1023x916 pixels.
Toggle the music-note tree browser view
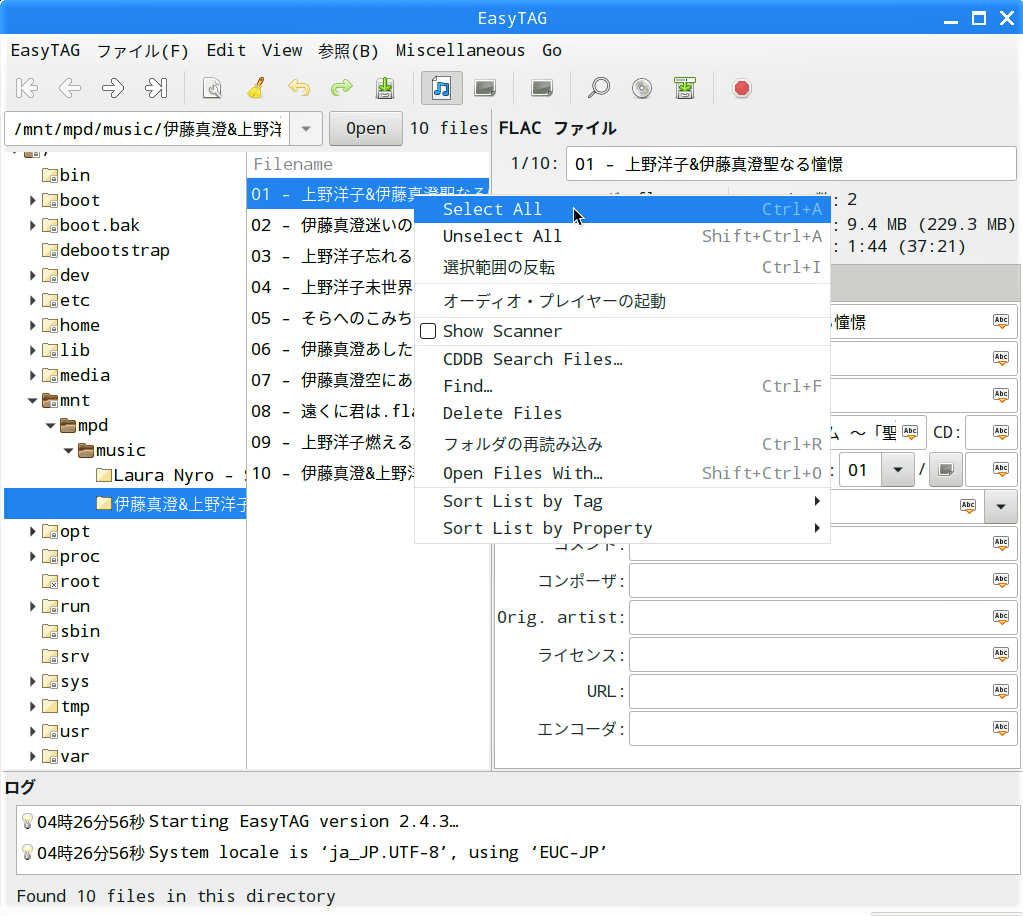pyautogui.click(x=442, y=88)
